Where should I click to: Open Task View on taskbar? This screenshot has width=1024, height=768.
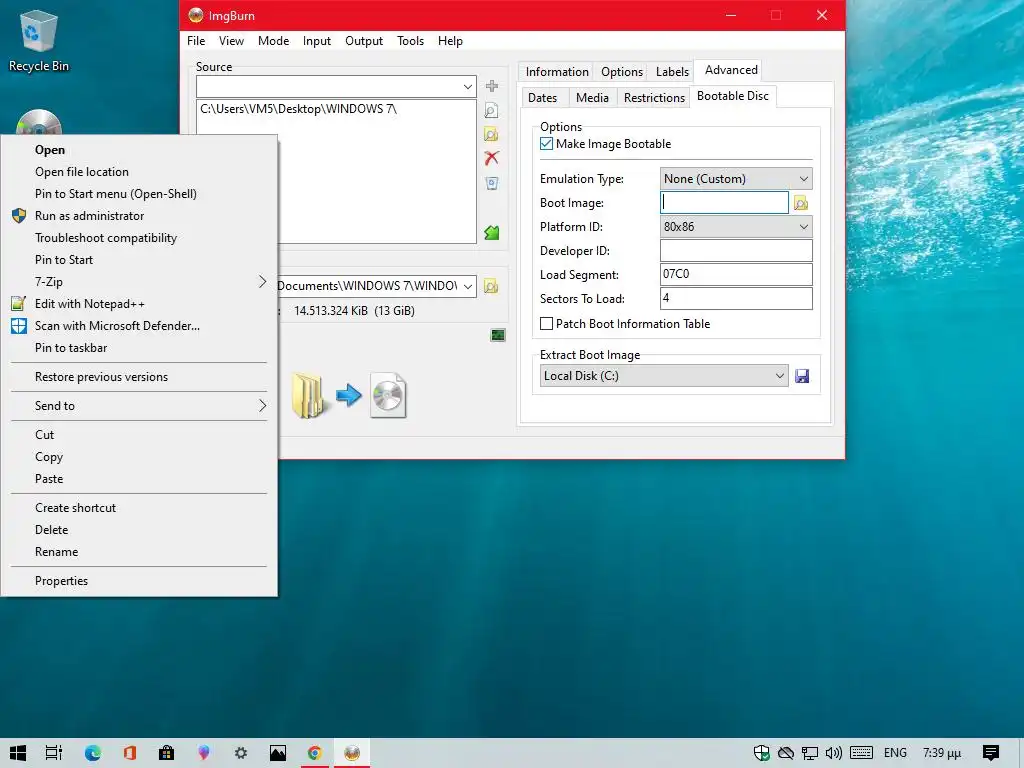pos(54,753)
